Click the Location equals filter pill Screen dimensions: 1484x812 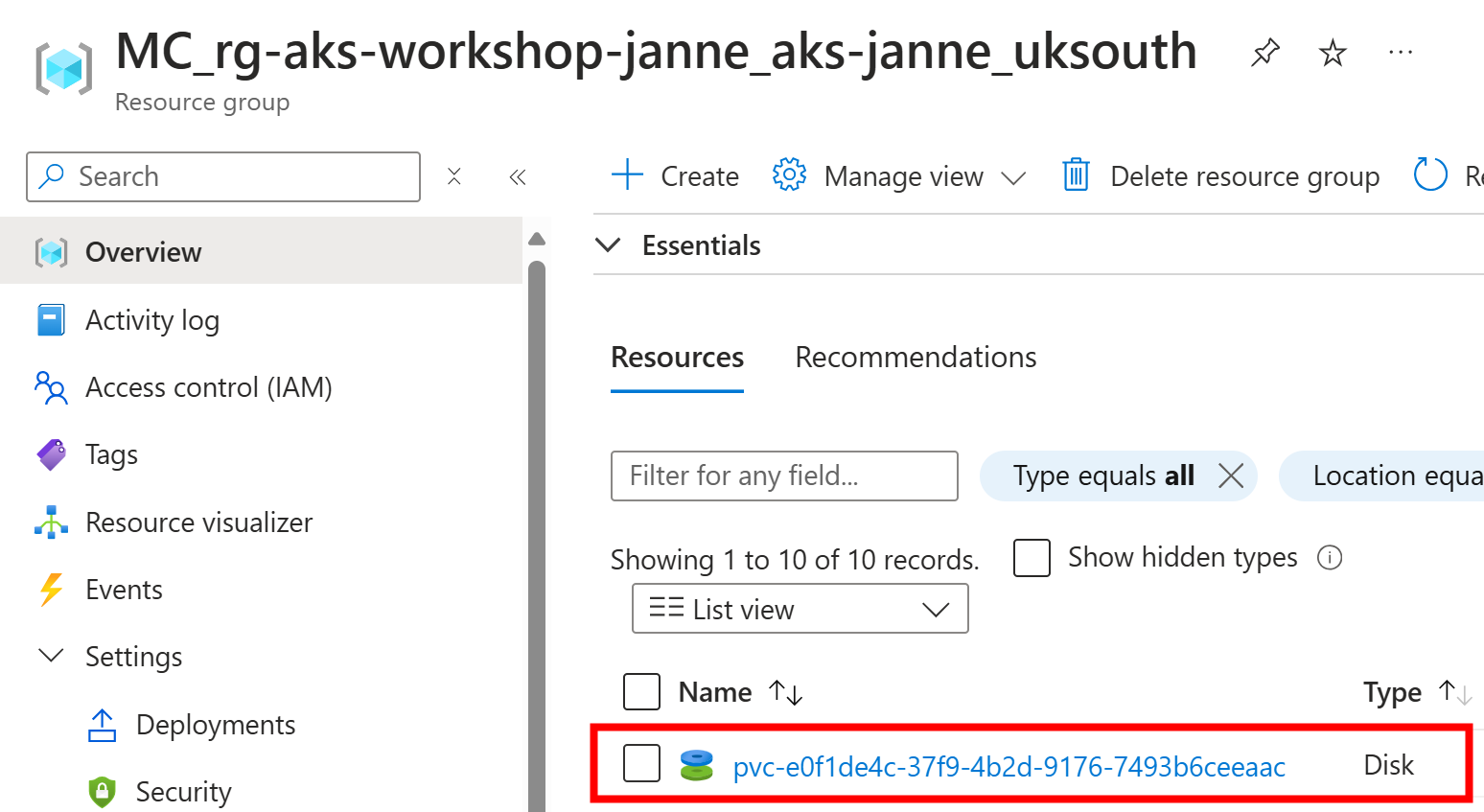pyautogui.click(x=1381, y=476)
